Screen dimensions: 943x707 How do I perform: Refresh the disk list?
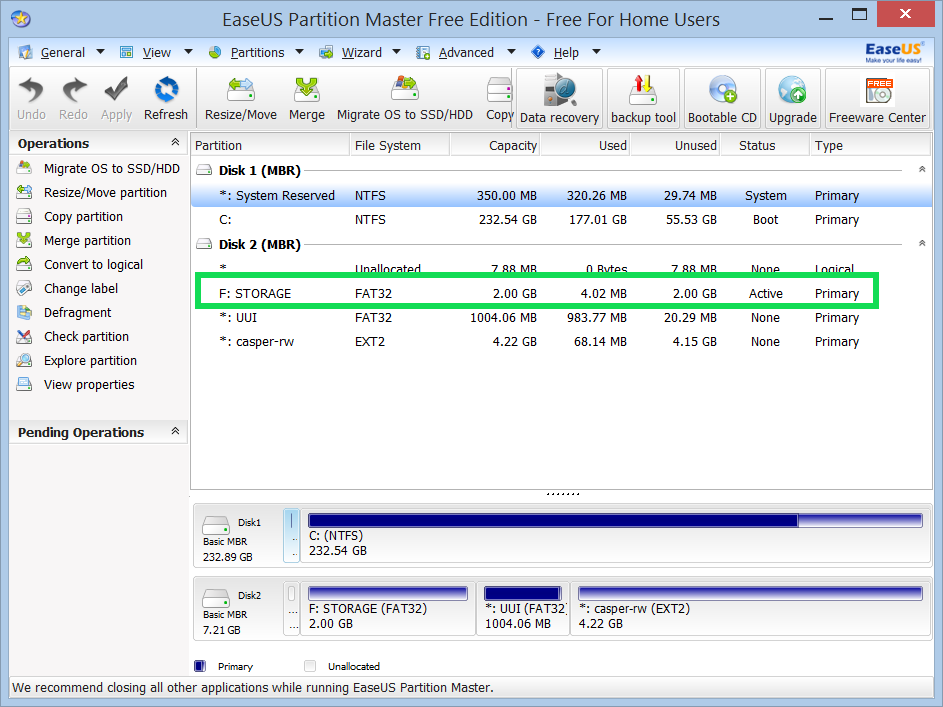click(166, 99)
